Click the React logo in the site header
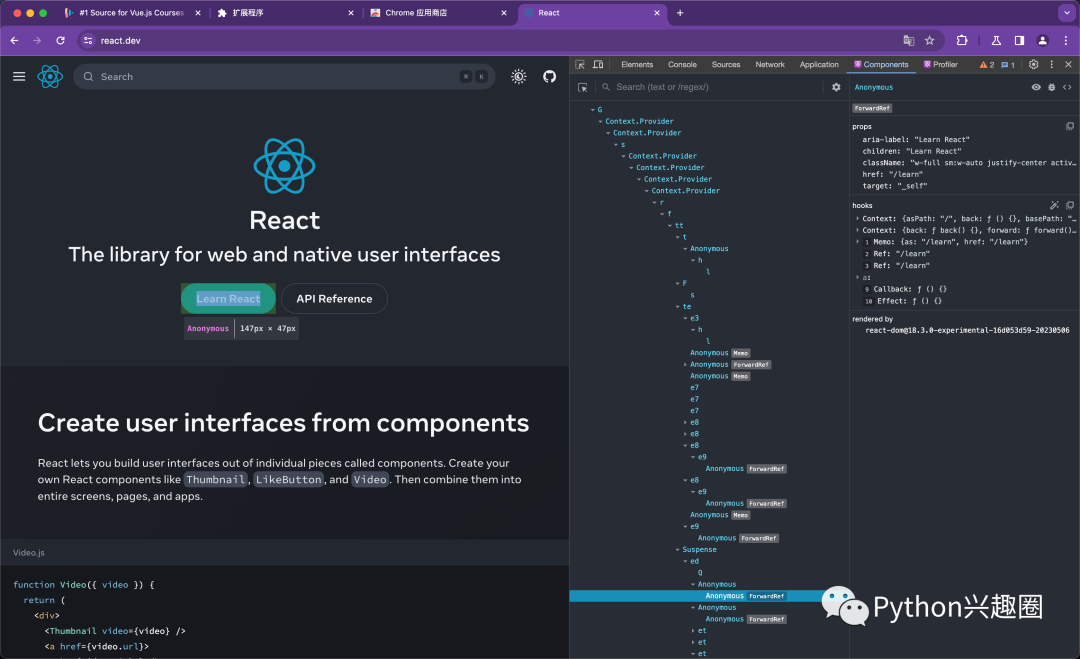 tap(50, 76)
